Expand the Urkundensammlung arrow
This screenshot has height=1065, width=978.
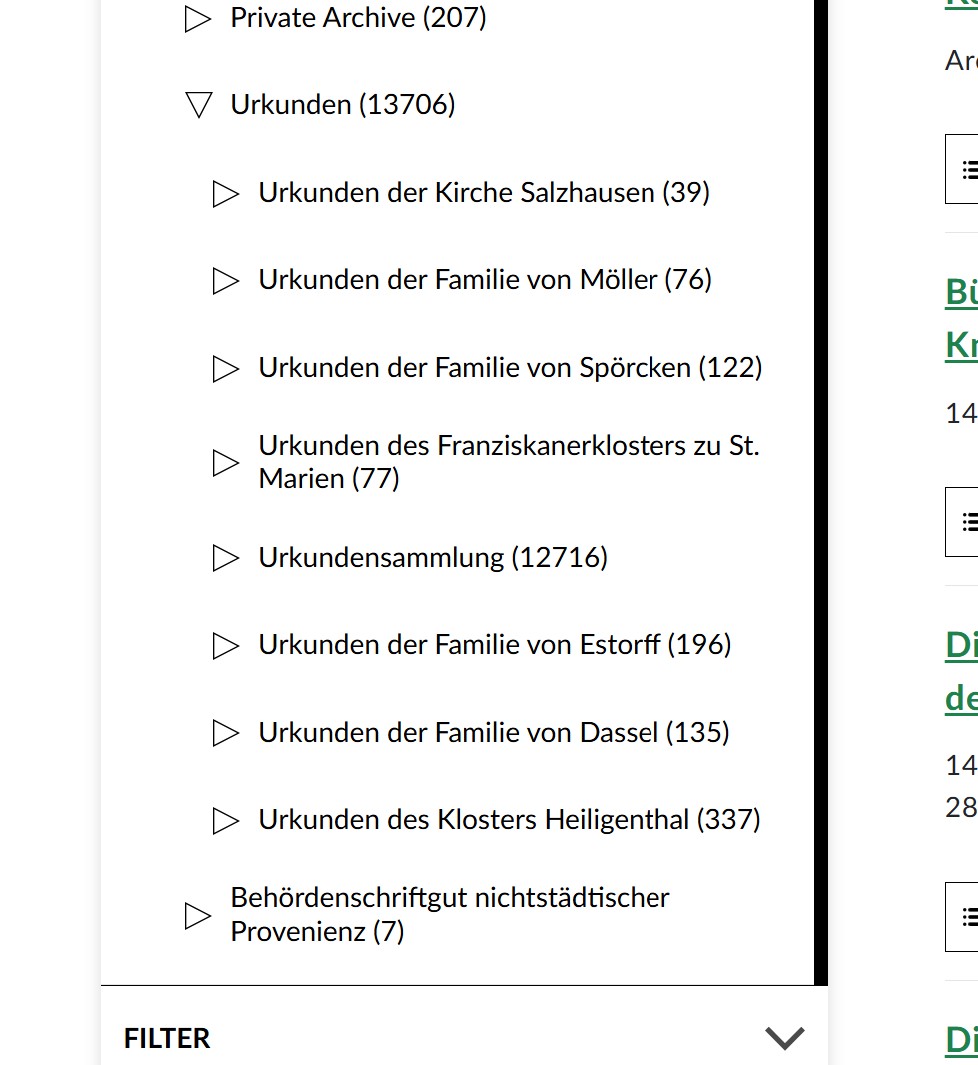pyautogui.click(x=226, y=558)
